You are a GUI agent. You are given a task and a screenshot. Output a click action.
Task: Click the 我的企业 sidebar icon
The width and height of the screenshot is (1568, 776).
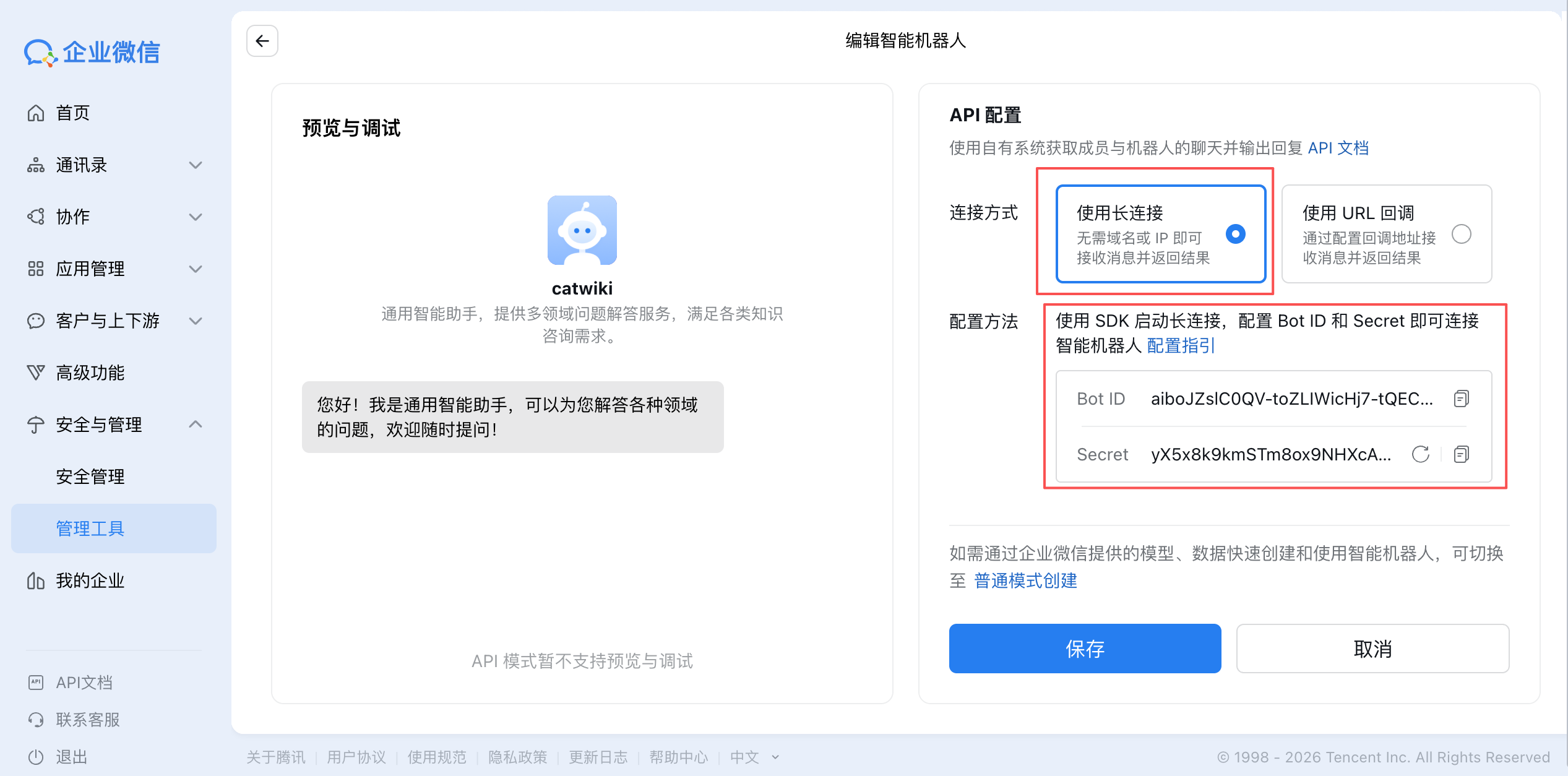(x=35, y=580)
